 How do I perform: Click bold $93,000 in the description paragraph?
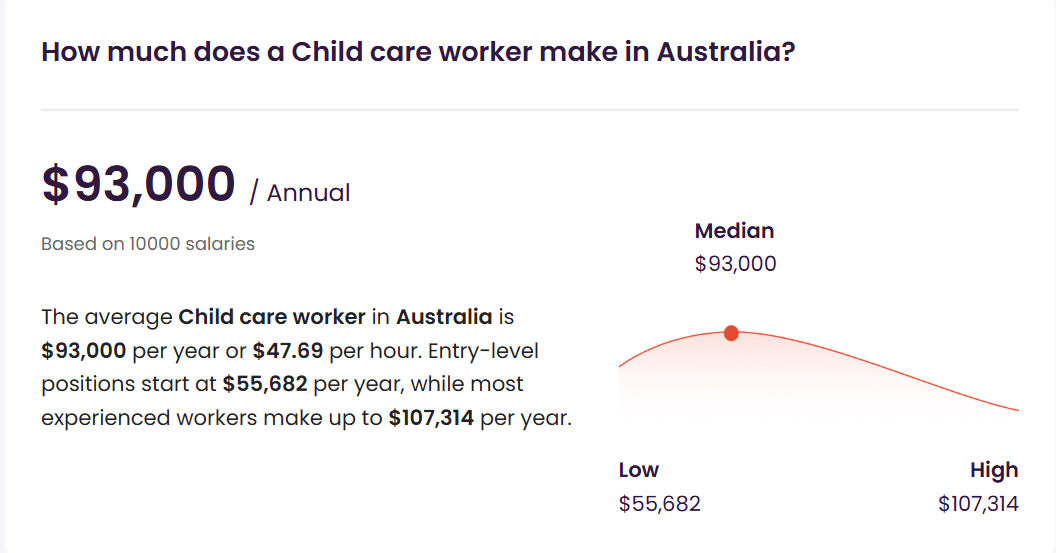click(84, 351)
